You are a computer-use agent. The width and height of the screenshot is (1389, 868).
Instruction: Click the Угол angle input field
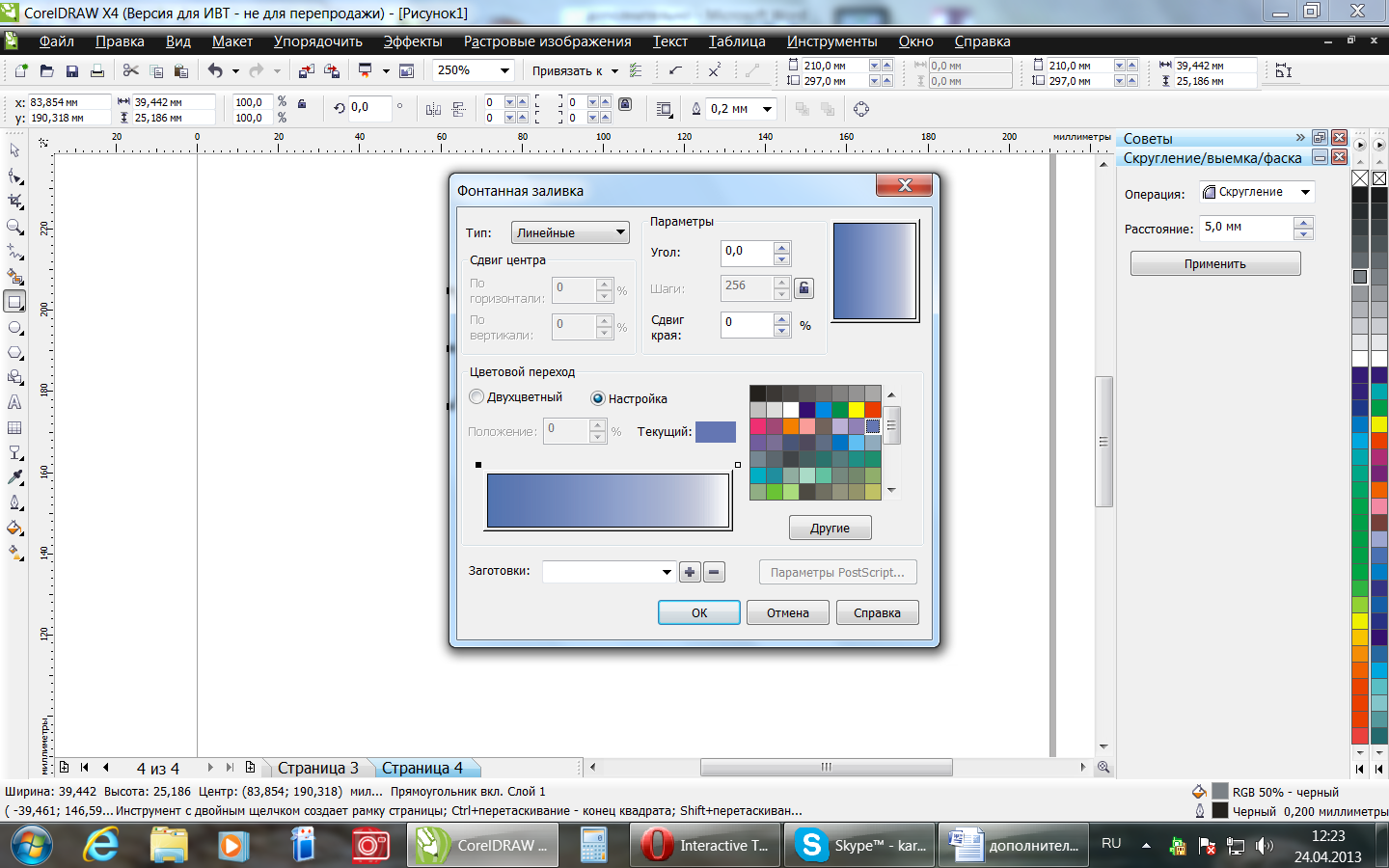[x=748, y=254]
